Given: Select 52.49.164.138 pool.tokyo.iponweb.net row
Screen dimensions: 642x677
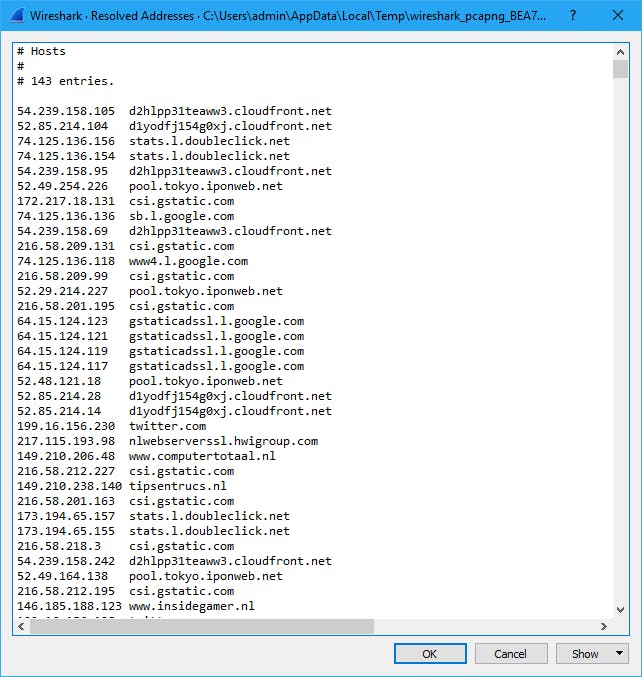Looking at the screenshot, I should (150, 576).
